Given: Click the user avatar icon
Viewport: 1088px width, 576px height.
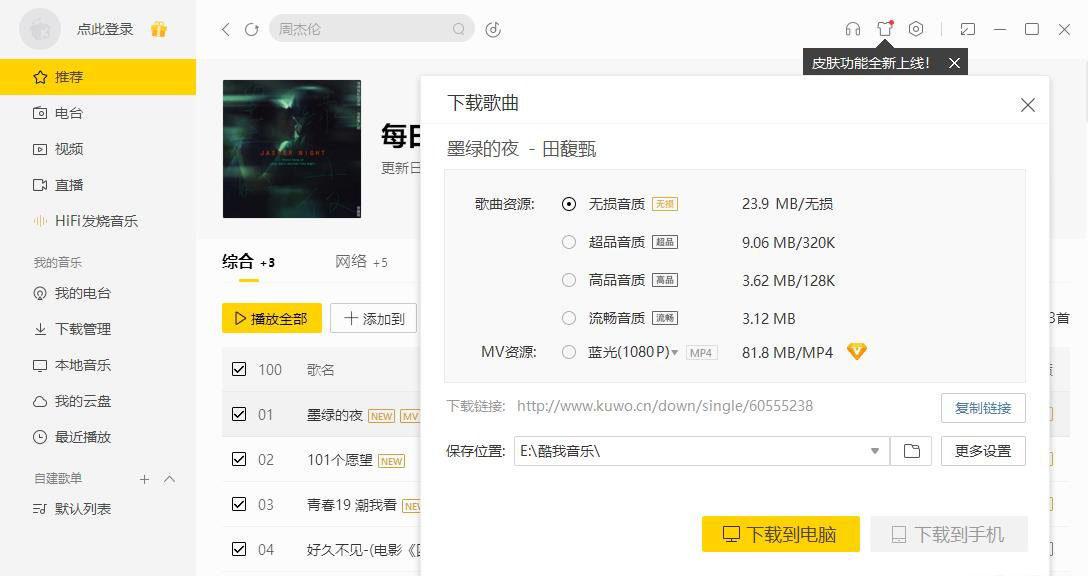Looking at the screenshot, I should pos(40,29).
